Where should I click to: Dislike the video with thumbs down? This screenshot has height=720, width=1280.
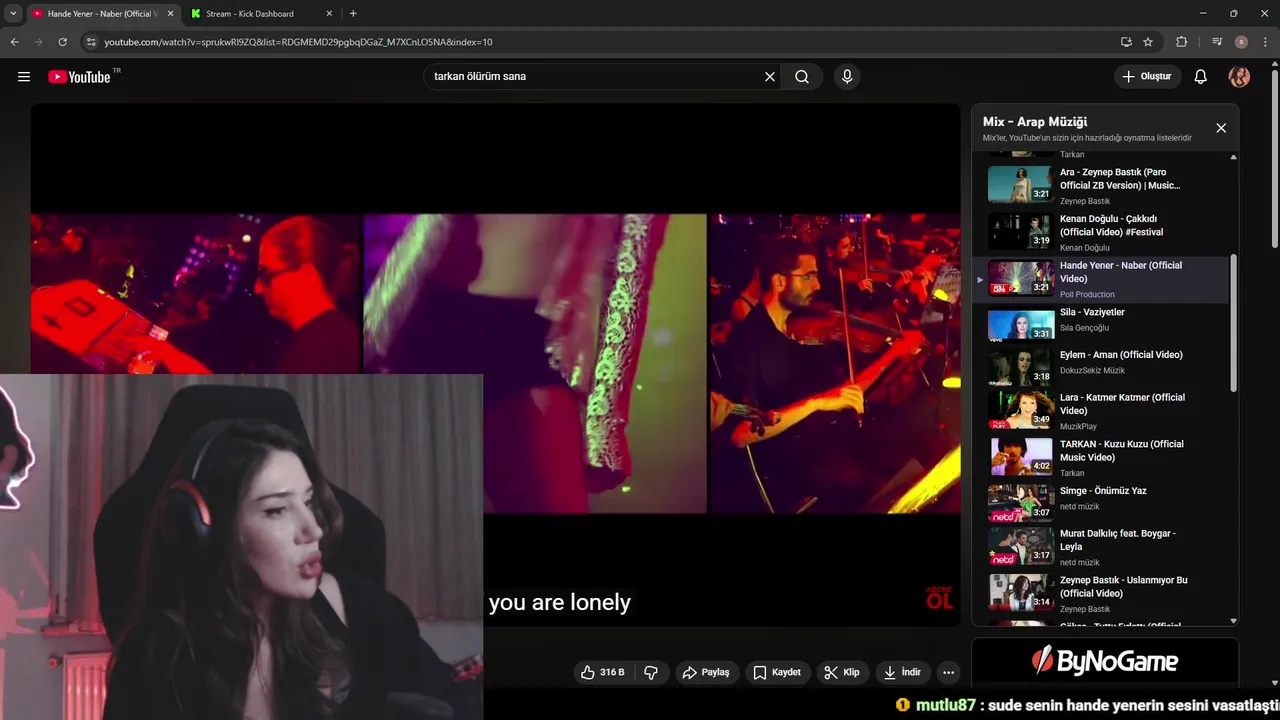(x=651, y=673)
